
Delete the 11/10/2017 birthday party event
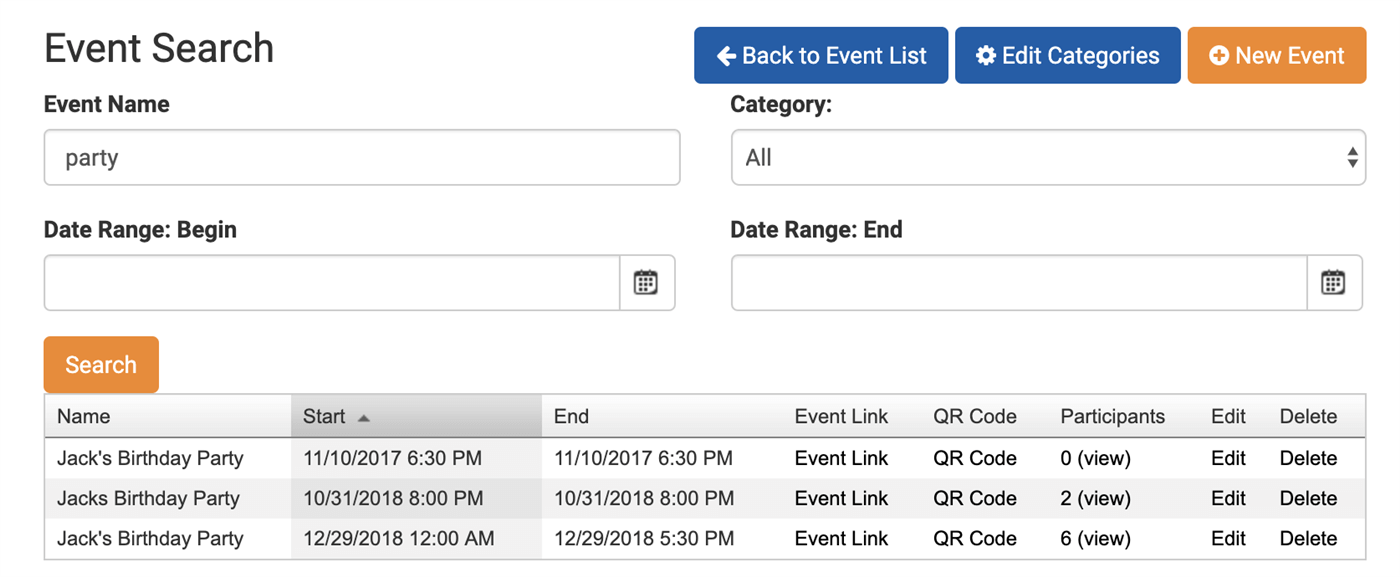coord(1308,458)
